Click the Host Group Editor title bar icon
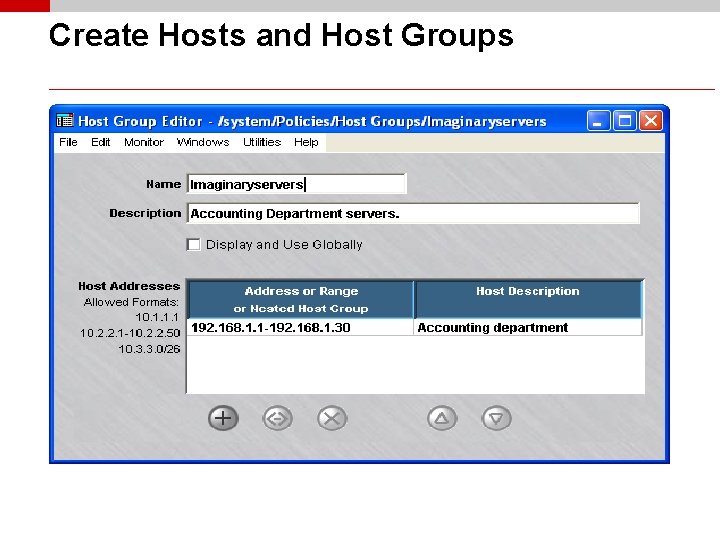Image resolution: width=720 pixels, height=540 pixels. pyautogui.click(x=65, y=121)
